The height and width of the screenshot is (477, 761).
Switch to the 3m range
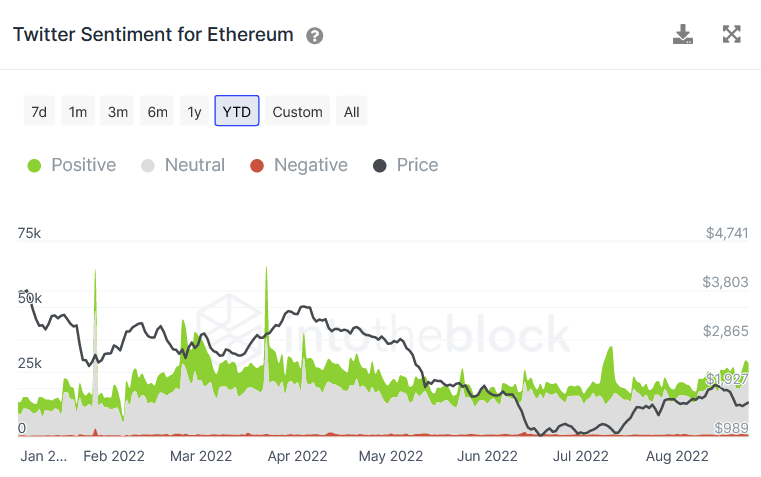(x=118, y=111)
